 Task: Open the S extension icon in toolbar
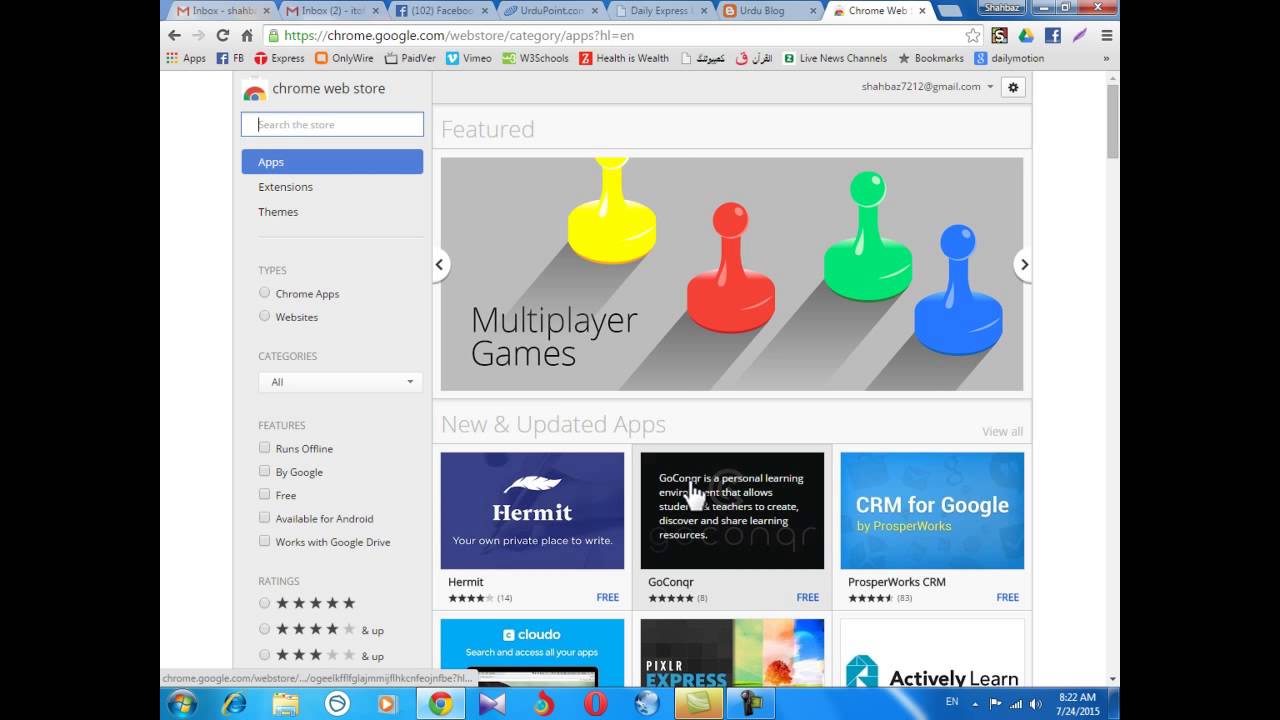click(x=999, y=35)
